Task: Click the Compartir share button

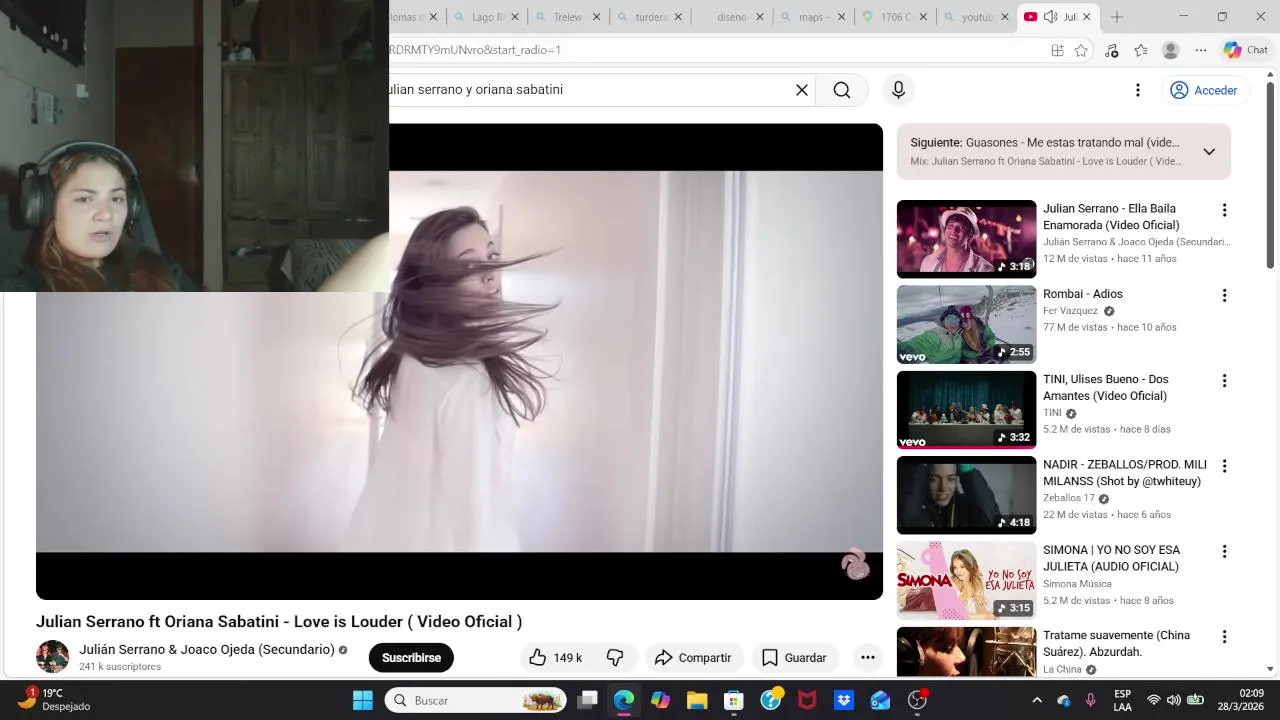Action: click(x=693, y=657)
